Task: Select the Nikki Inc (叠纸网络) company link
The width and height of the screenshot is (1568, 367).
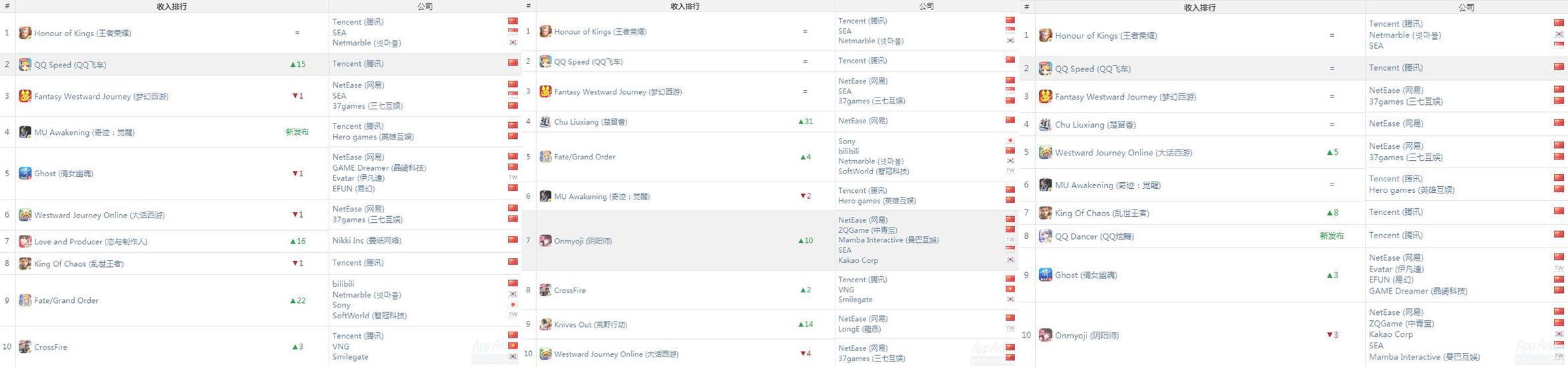Action: point(367,240)
